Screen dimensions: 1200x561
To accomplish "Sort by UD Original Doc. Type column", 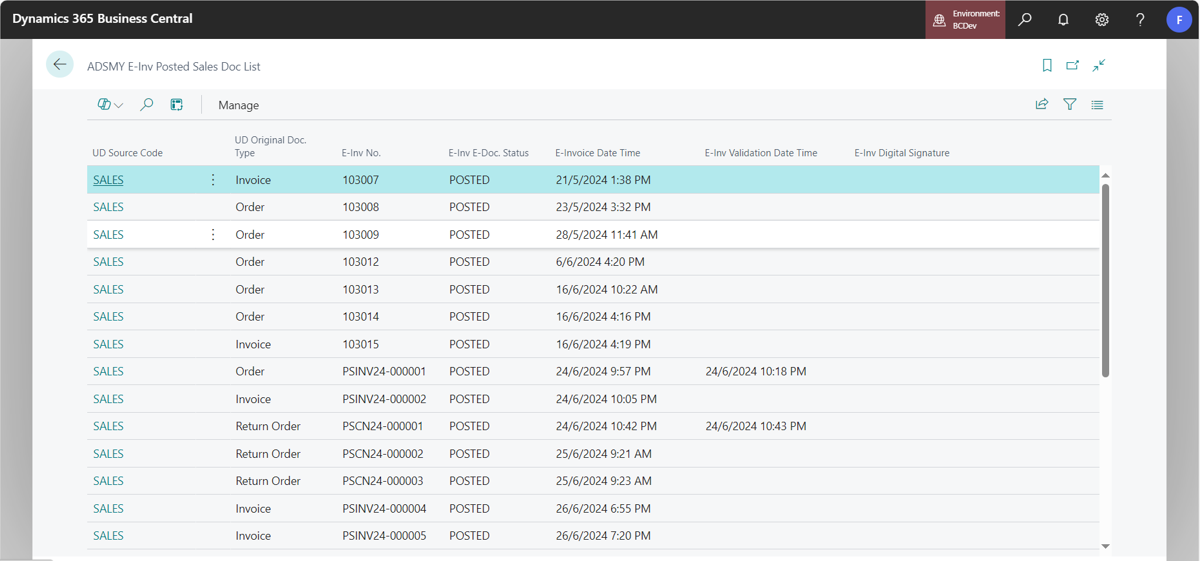I will click(x=270, y=146).
